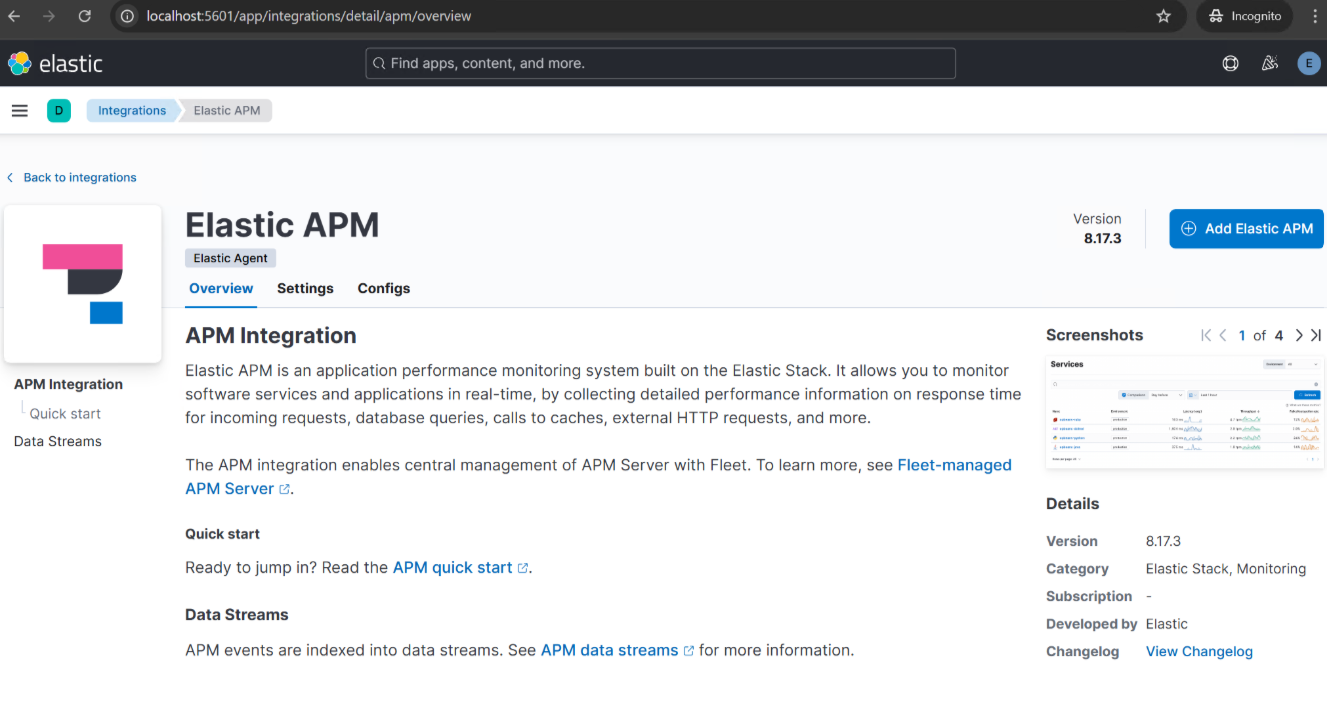Open the newsfeed celebration icon
The height and width of the screenshot is (715, 1327).
1269,64
